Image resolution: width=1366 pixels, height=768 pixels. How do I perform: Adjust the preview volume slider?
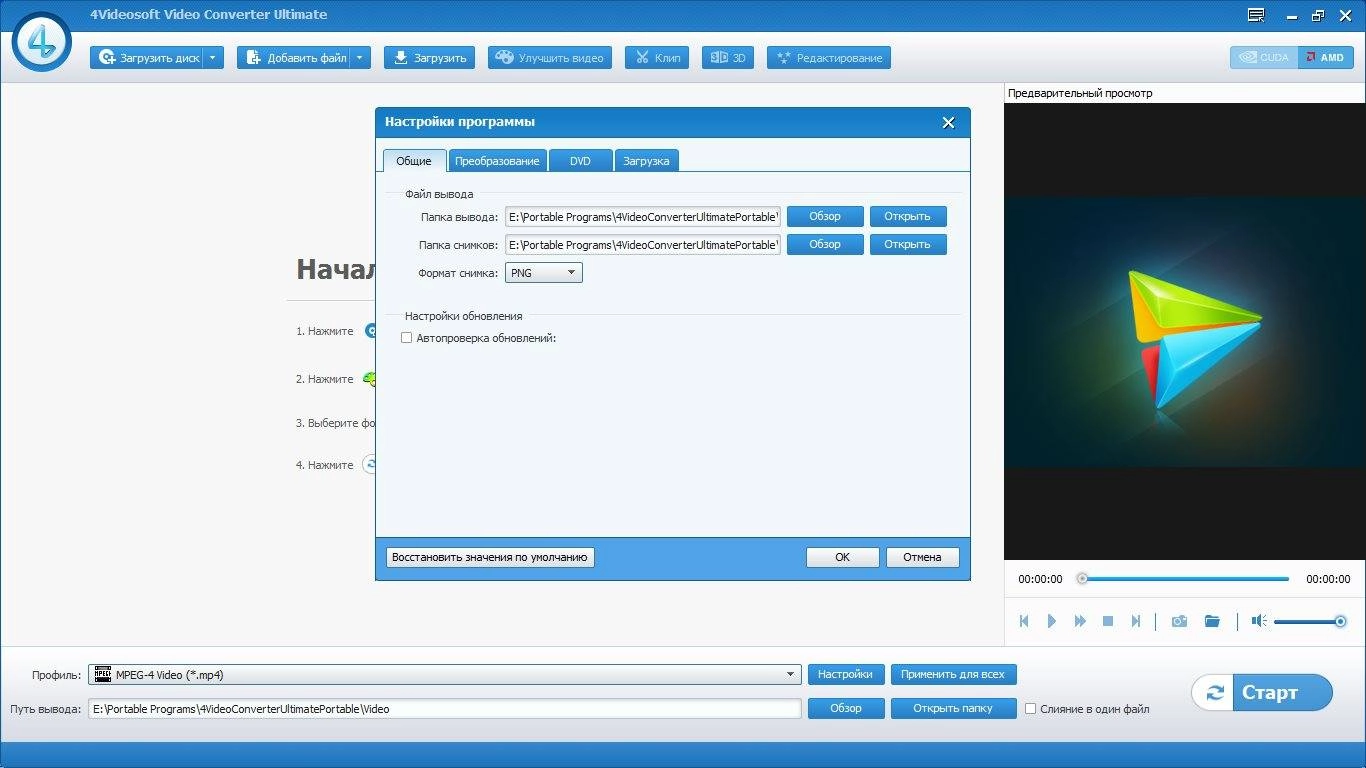(1311, 621)
